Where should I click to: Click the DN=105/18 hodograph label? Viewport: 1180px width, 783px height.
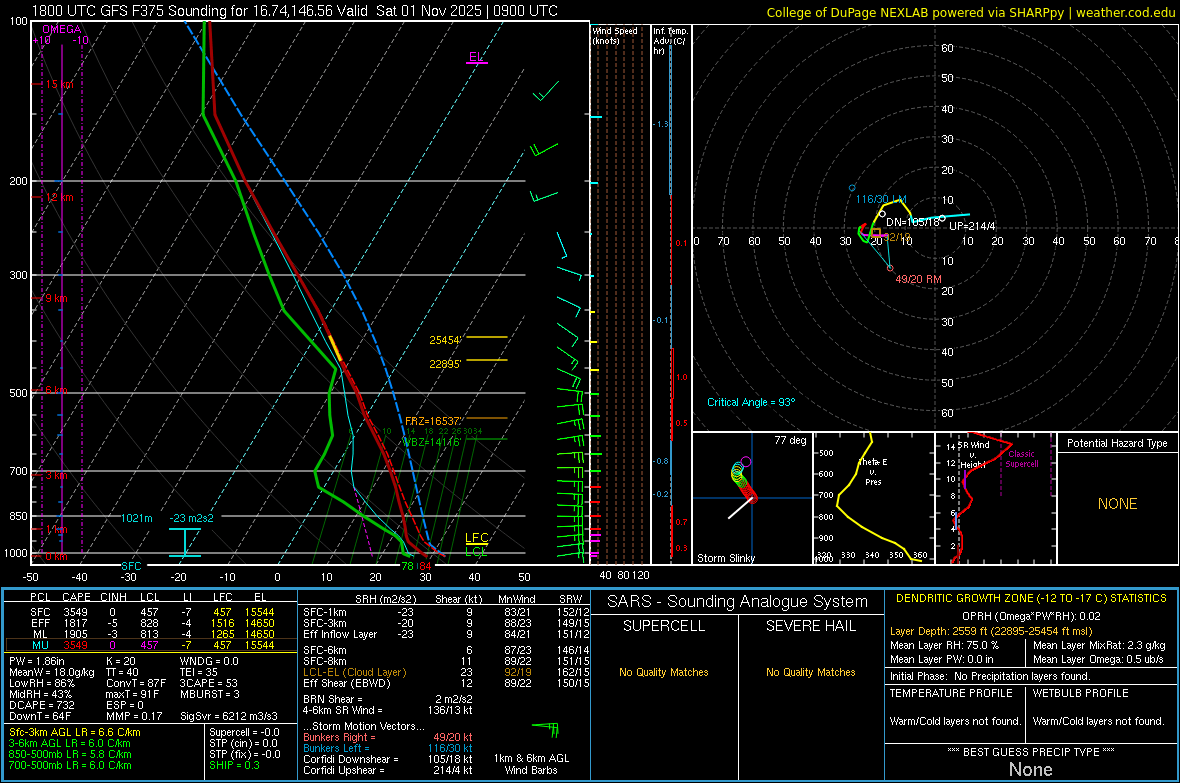913,222
